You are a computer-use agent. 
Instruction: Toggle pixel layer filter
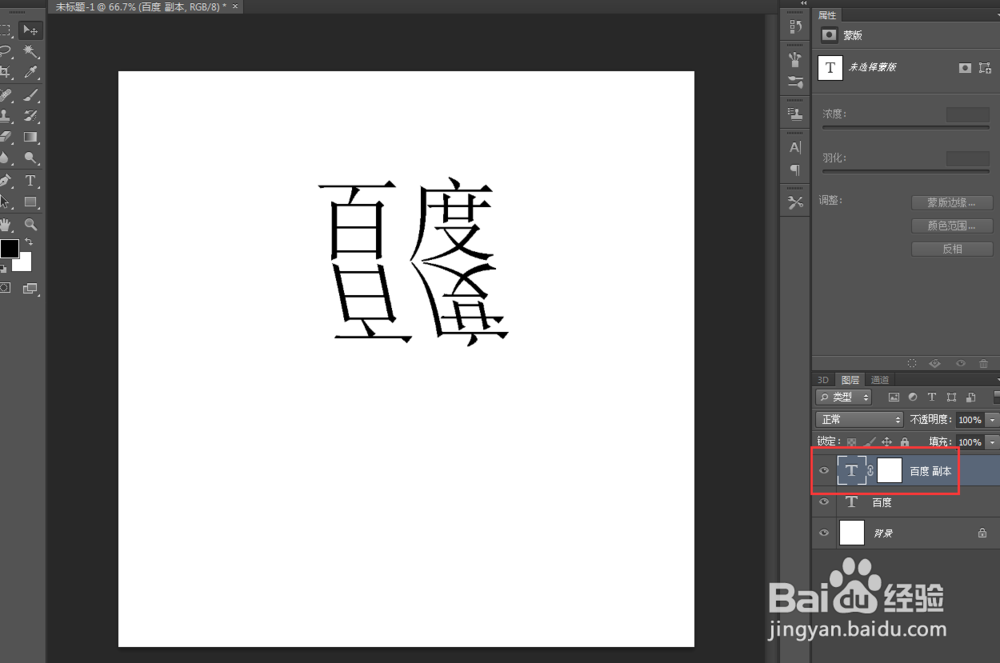pyautogui.click(x=893, y=397)
